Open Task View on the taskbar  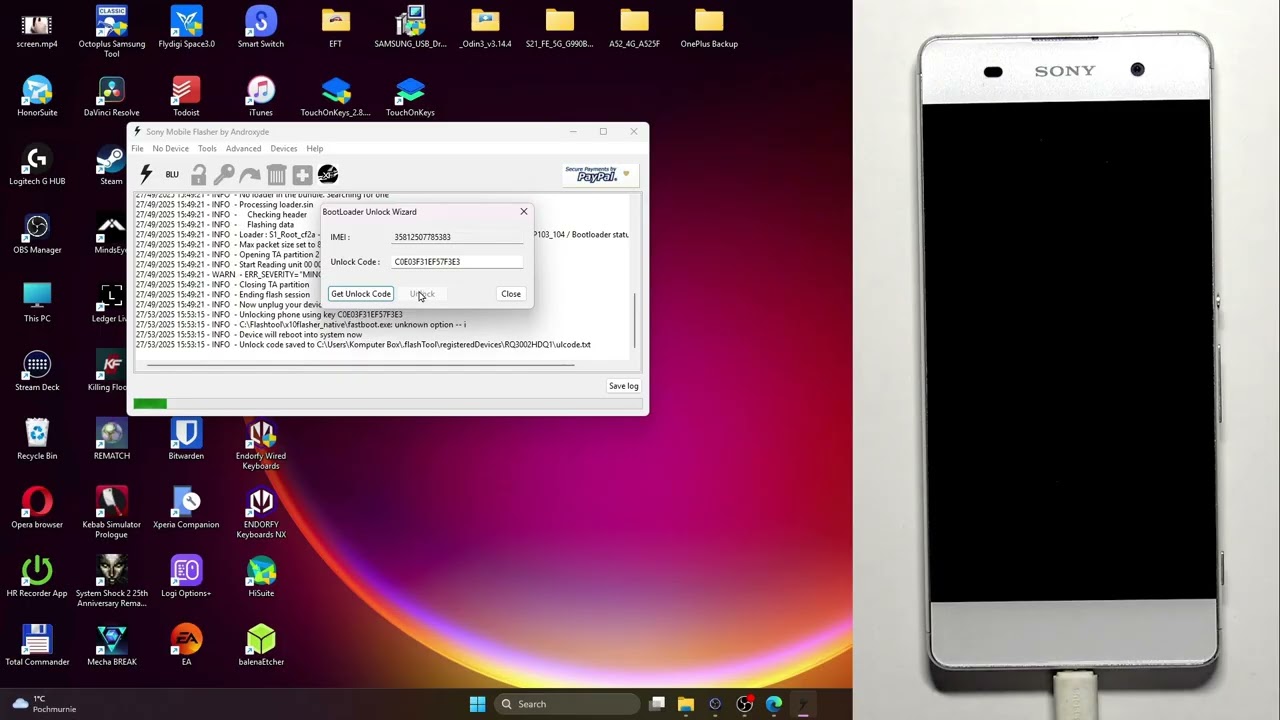657,704
